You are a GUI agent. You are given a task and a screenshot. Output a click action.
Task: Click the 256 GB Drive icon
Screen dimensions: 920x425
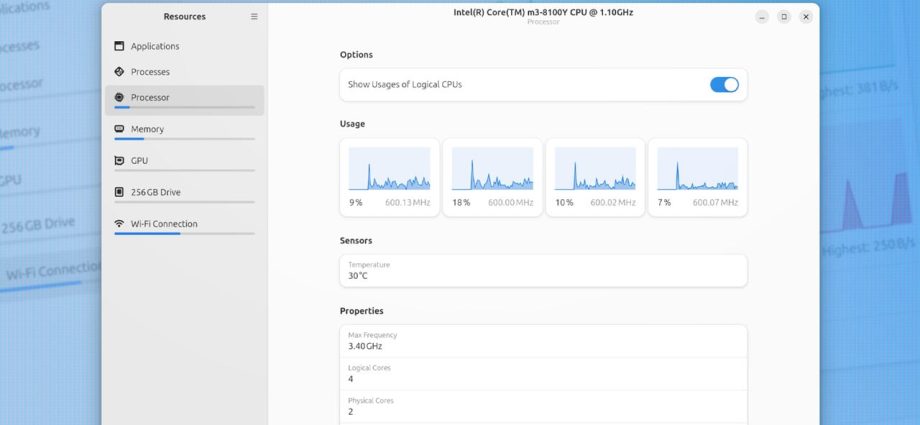[x=119, y=192]
